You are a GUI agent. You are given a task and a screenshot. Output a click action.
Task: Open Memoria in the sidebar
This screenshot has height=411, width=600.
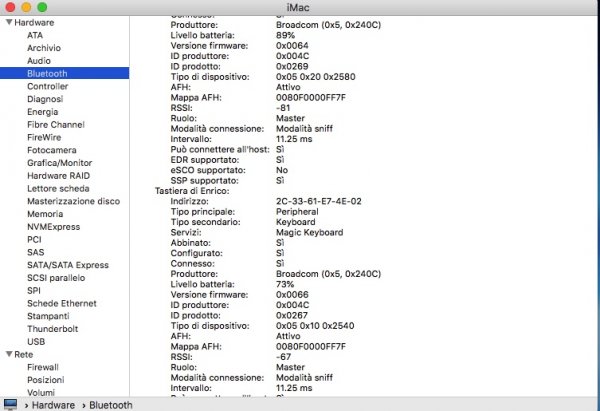coord(45,214)
